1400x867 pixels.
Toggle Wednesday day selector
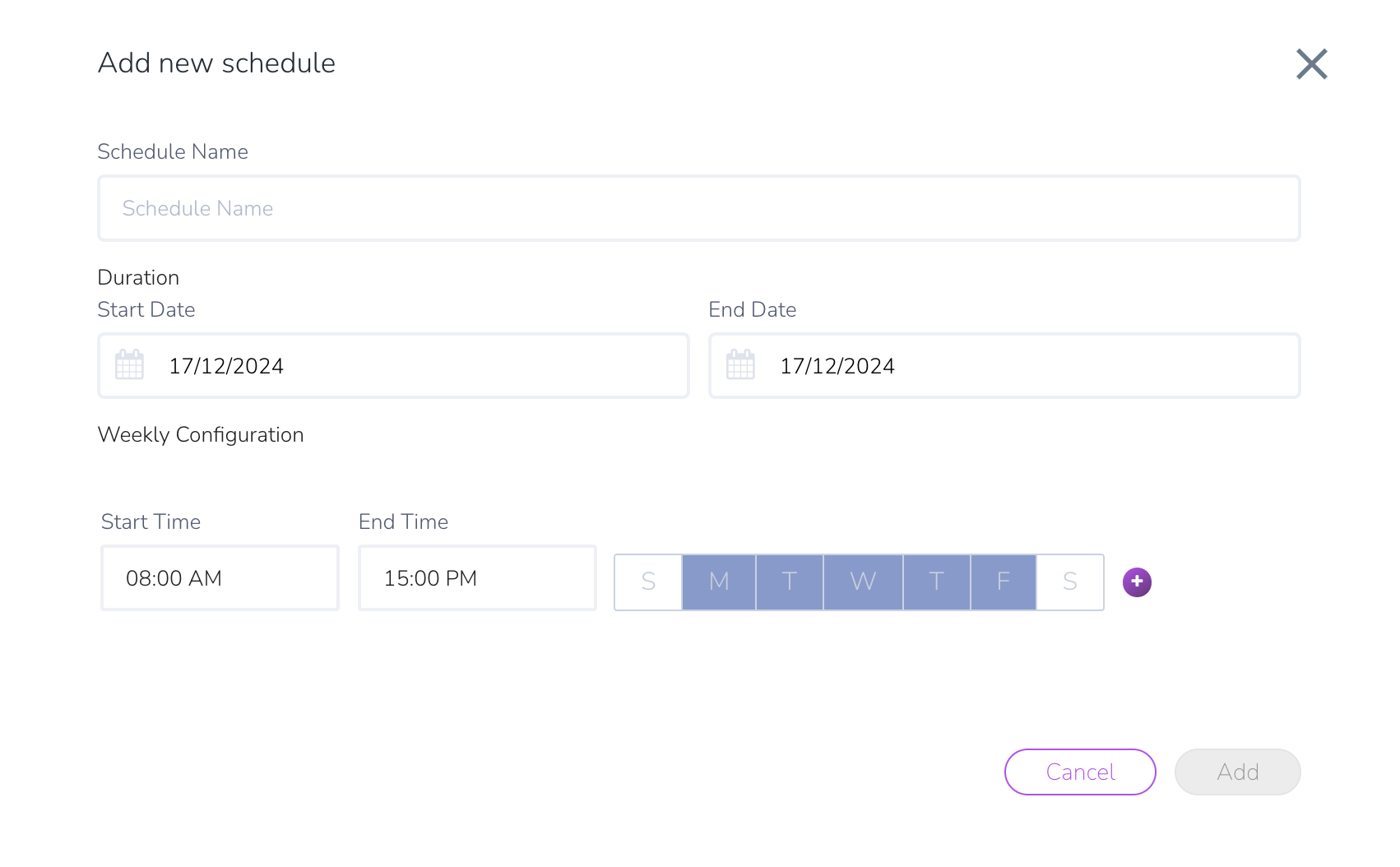pos(863,582)
